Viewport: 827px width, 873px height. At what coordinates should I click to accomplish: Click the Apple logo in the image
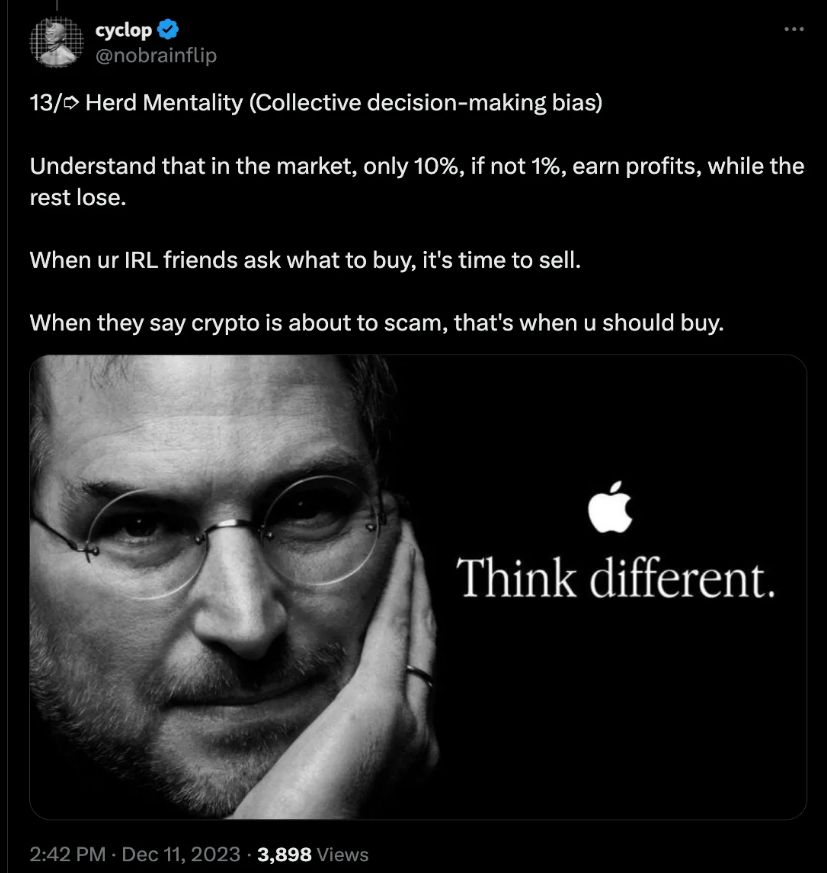click(611, 507)
